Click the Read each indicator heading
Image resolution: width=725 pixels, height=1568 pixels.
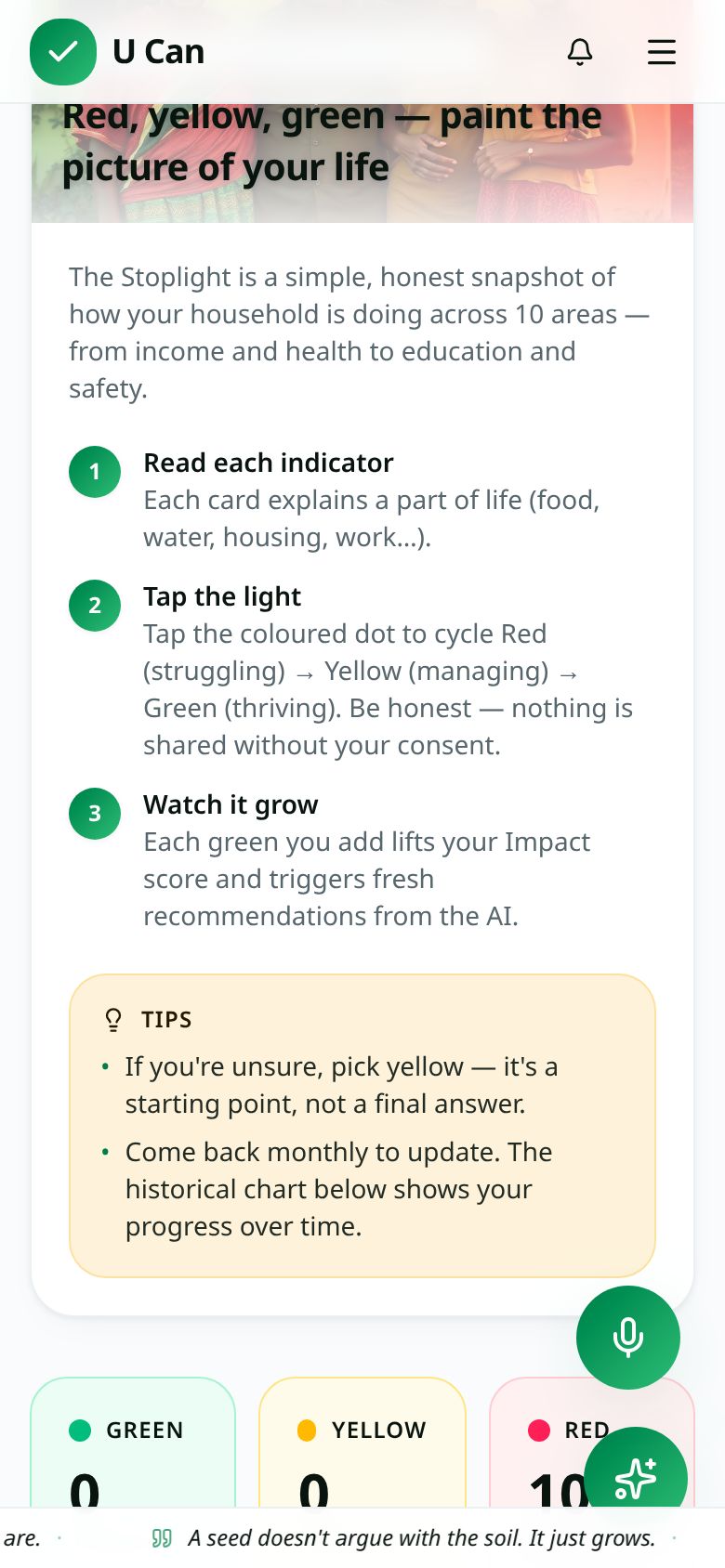pyautogui.click(x=269, y=463)
